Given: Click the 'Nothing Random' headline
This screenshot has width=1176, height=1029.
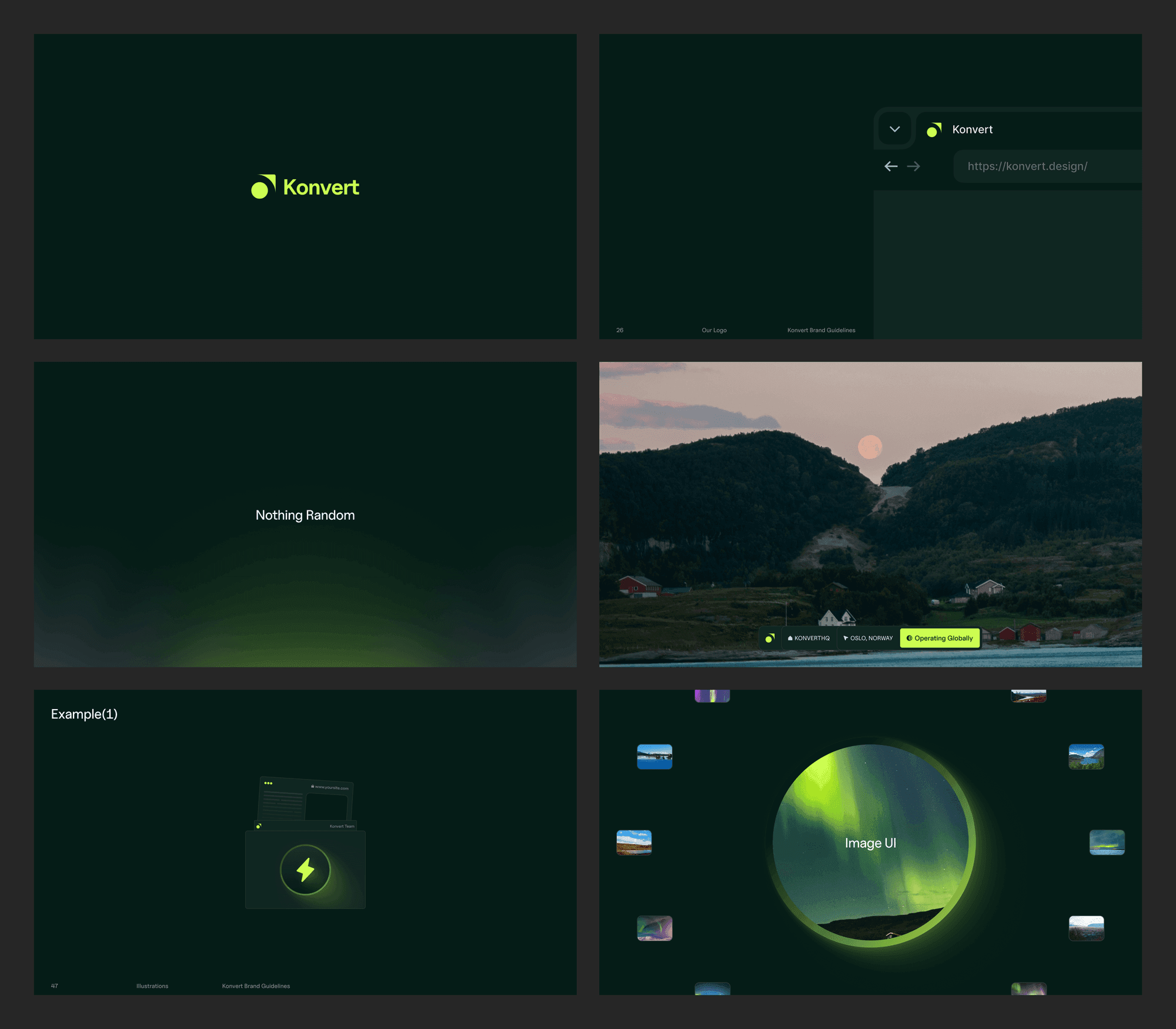Looking at the screenshot, I should [x=305, y=515].
